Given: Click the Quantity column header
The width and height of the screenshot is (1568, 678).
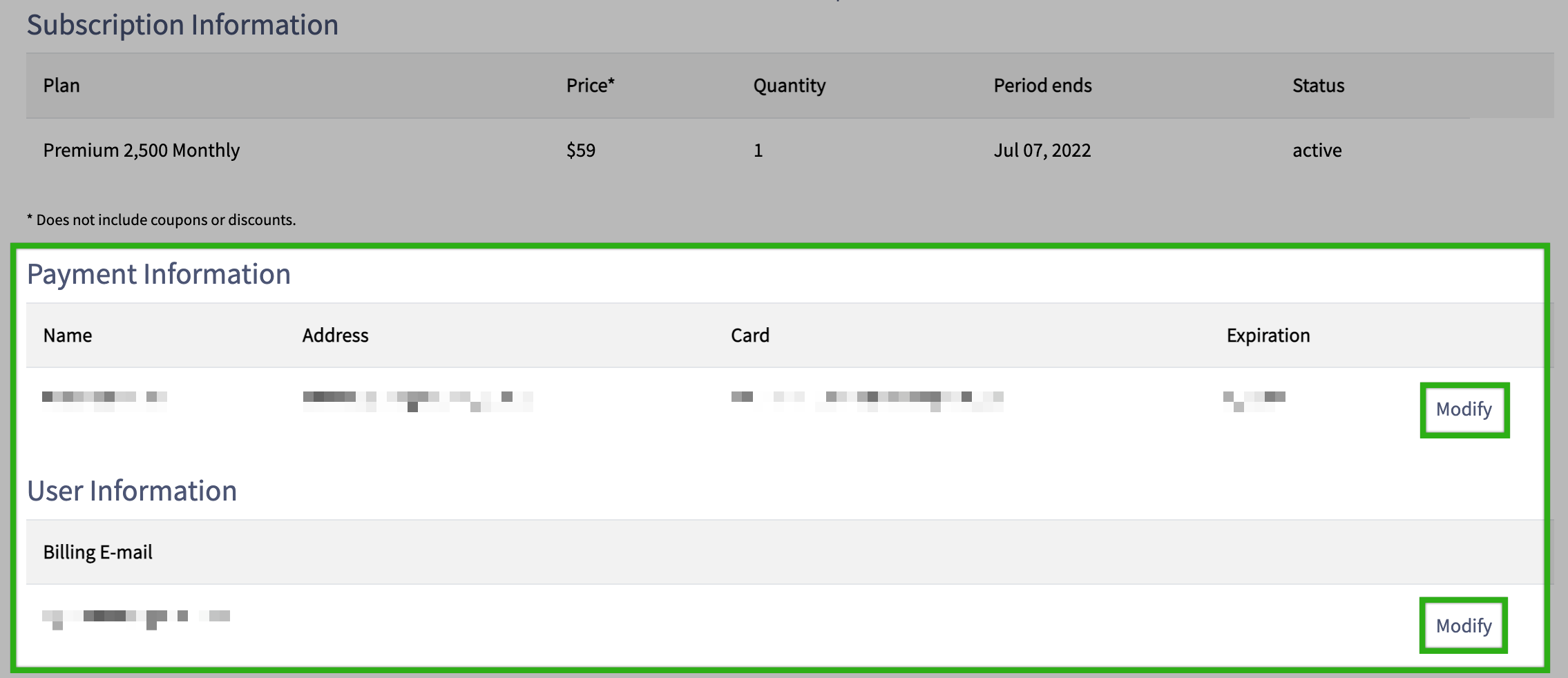Looking at the screenshot, I should (x=789, y=85).
